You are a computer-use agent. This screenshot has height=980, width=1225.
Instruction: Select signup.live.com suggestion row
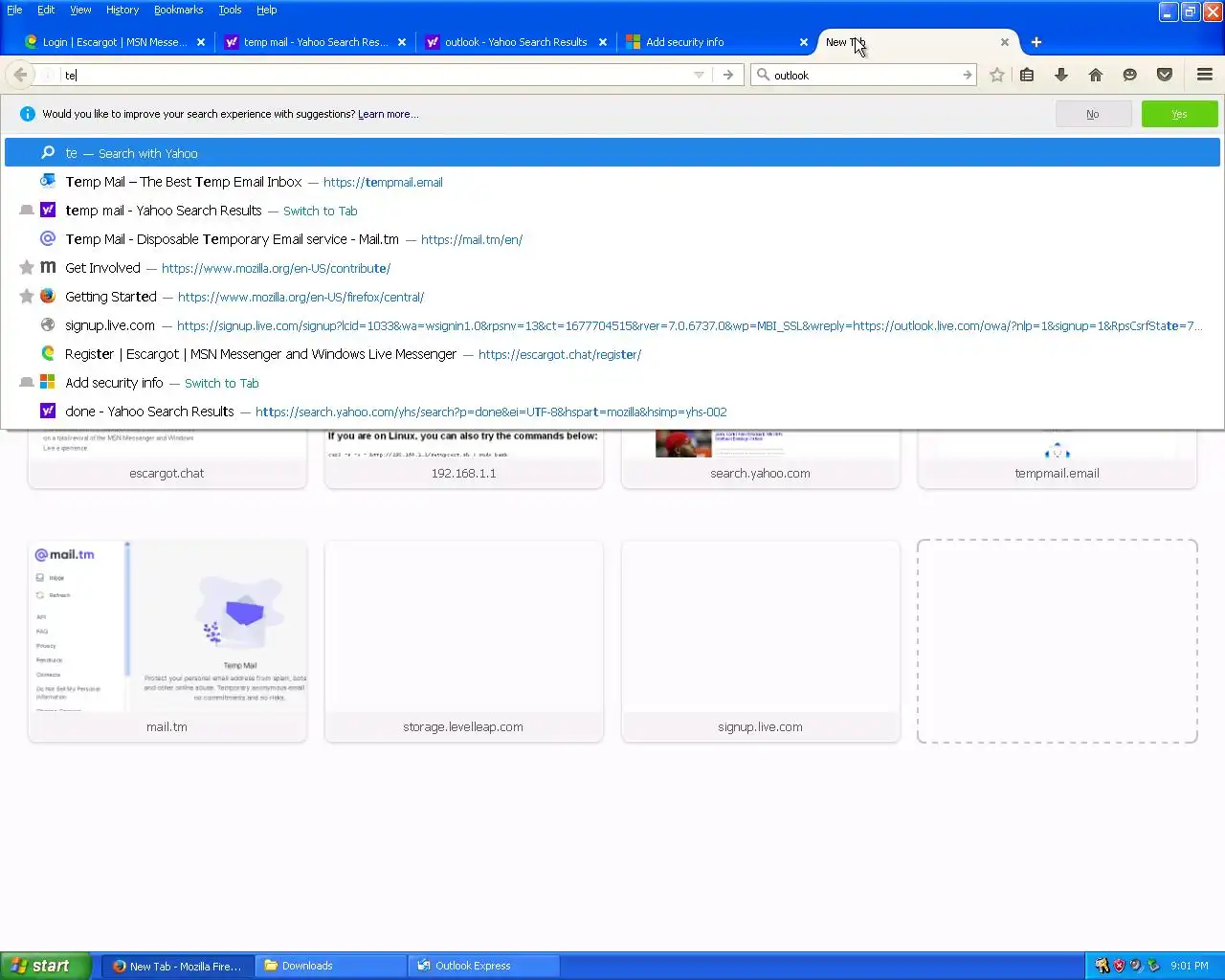612,325
